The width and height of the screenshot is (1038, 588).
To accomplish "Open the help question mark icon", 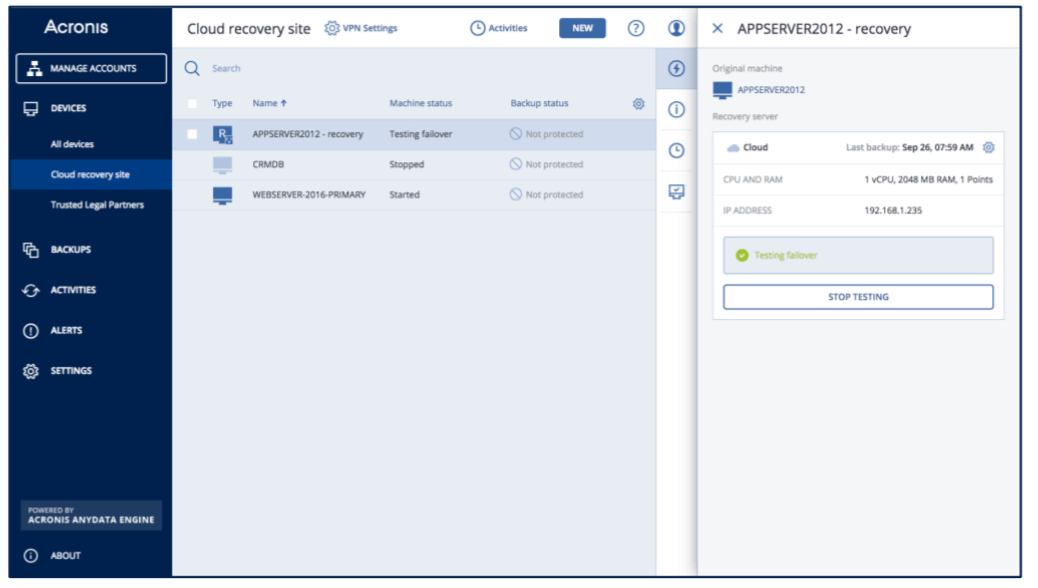I will [636, 28].
